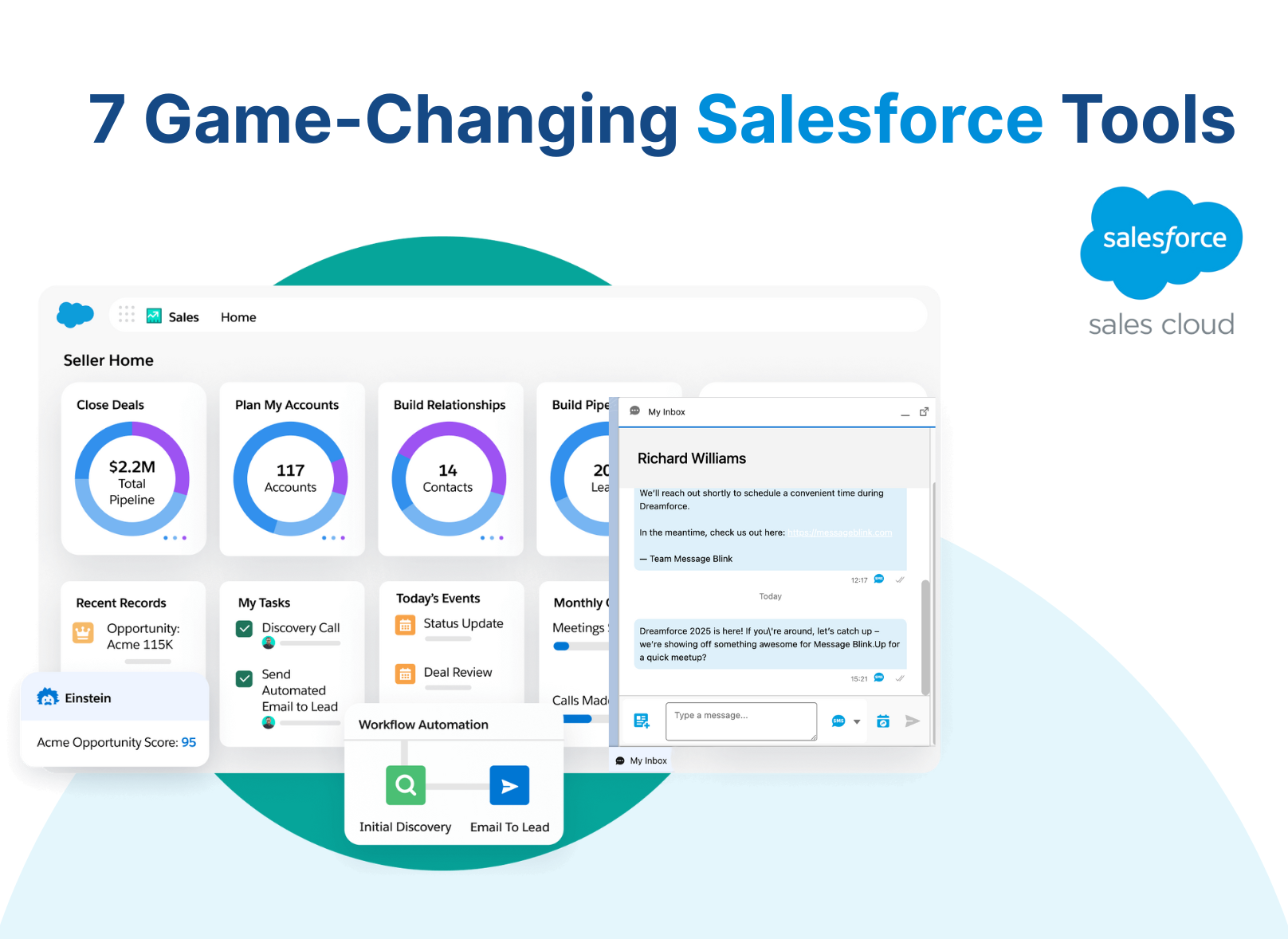The image size is (1288, 939).
Task: Click assignee avatar under Send Automated Email
Action: pyautogui.click(x=269, y=723)
